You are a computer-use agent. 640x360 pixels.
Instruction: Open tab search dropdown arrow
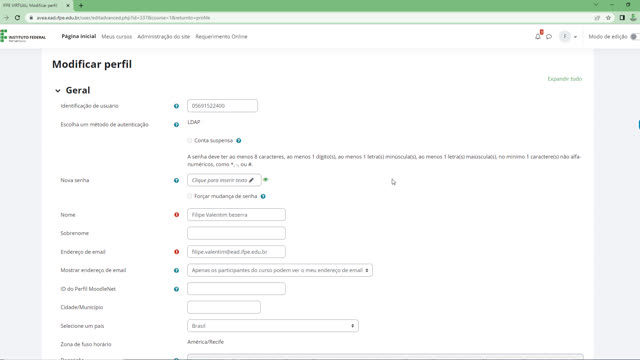[x=596, y=5]
